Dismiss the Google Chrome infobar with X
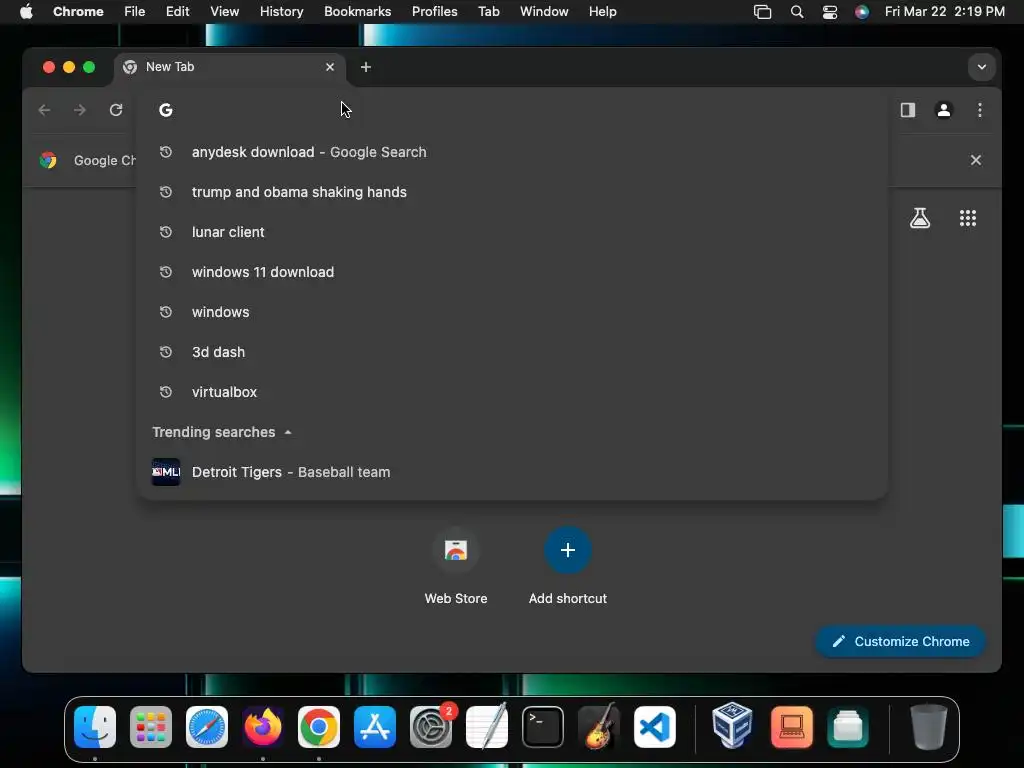This screenshot has width=1024, height=768. point(976,160)
